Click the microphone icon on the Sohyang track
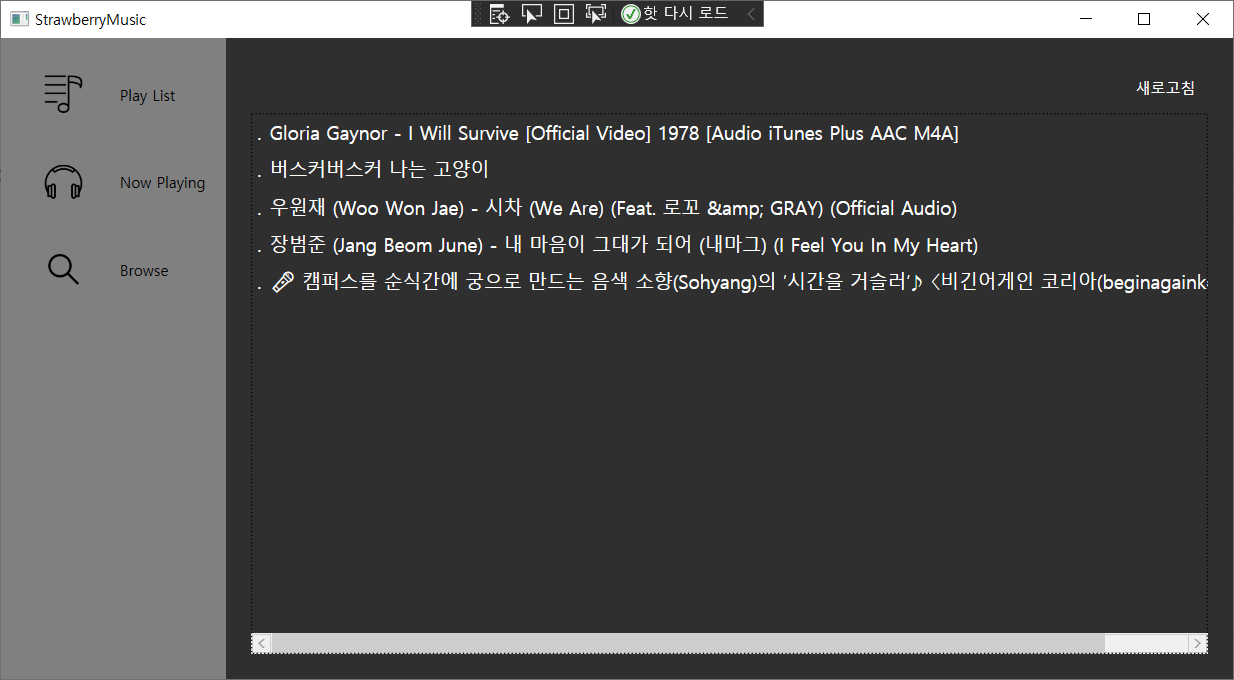Viewport: 1234px width, 680px height. tap(282, 281)
